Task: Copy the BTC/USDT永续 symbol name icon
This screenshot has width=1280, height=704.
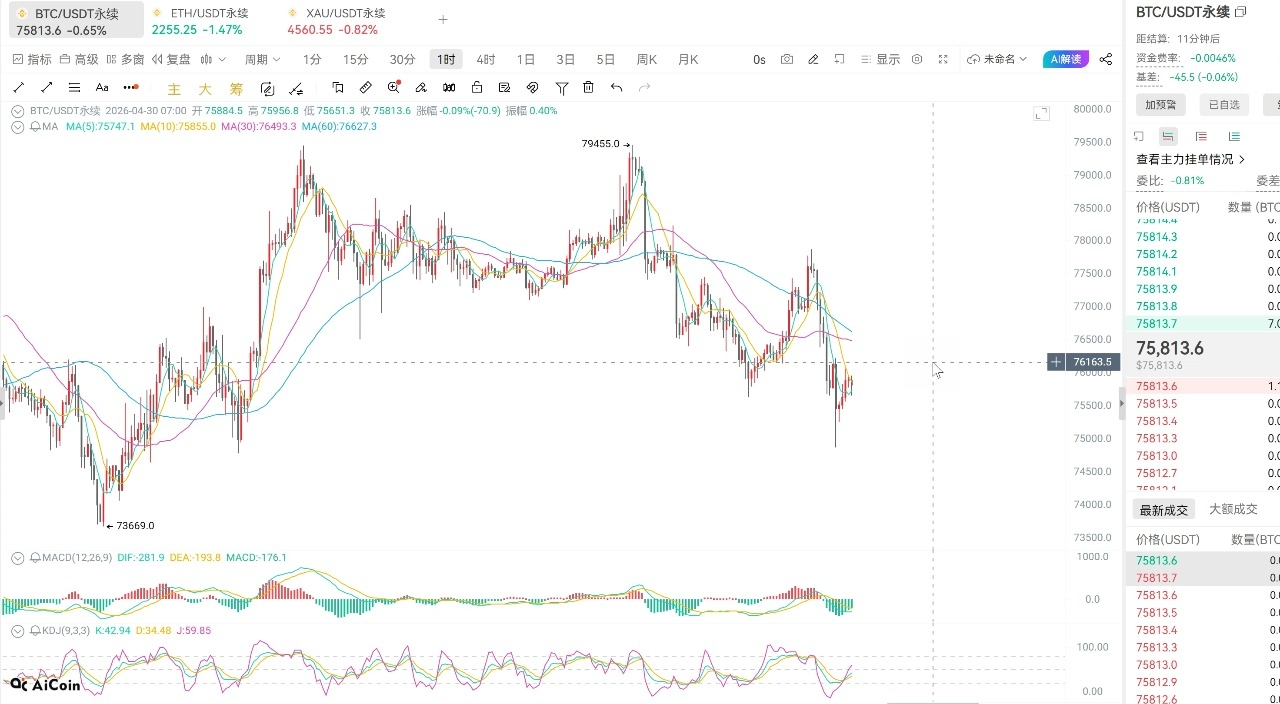Action: point(1241,12)
